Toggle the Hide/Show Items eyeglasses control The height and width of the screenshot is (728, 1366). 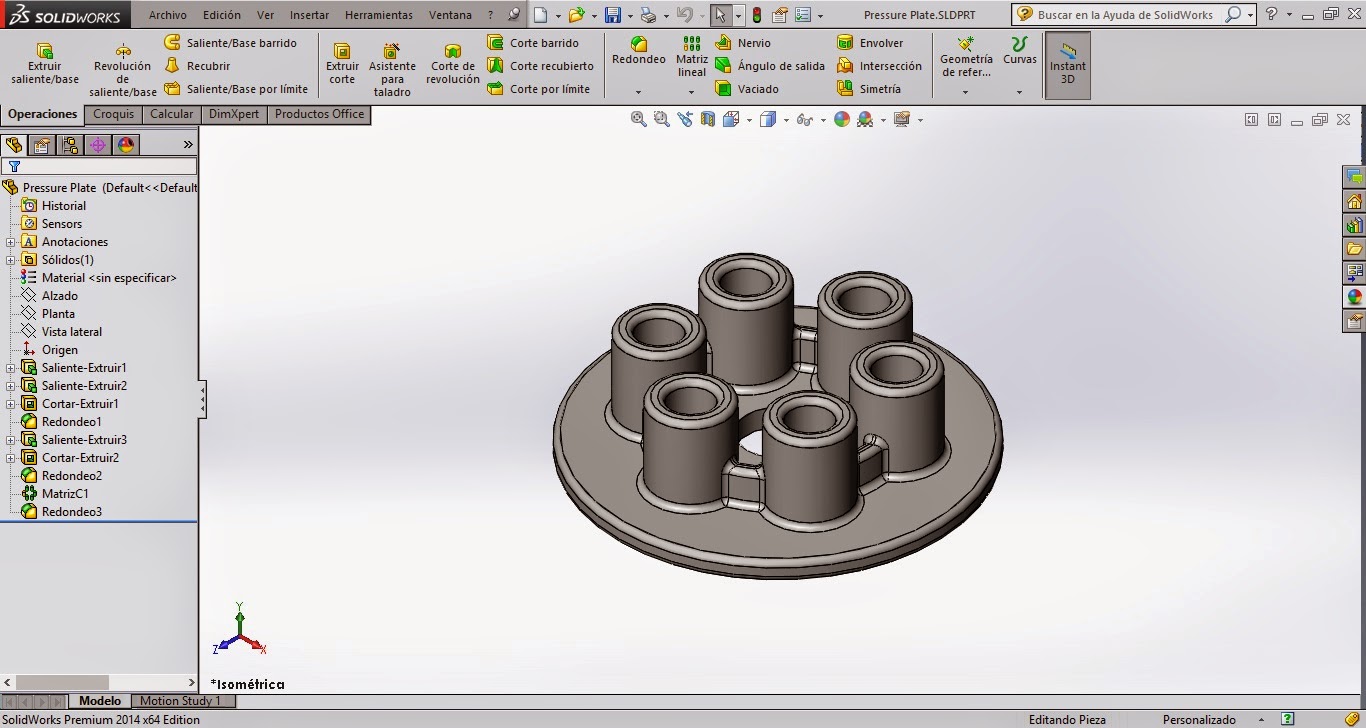805,119
